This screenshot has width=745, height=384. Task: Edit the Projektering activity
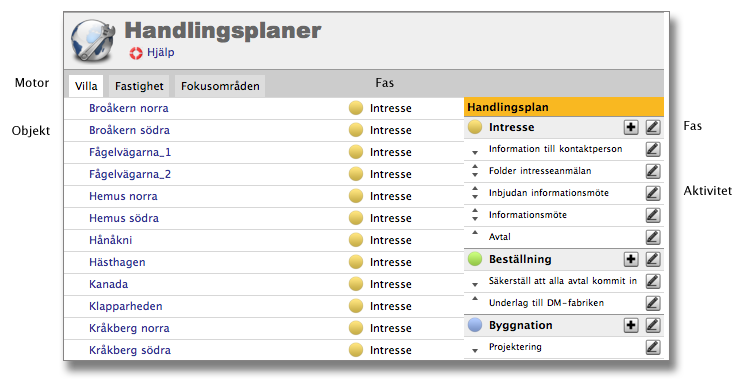pos(653,347)
